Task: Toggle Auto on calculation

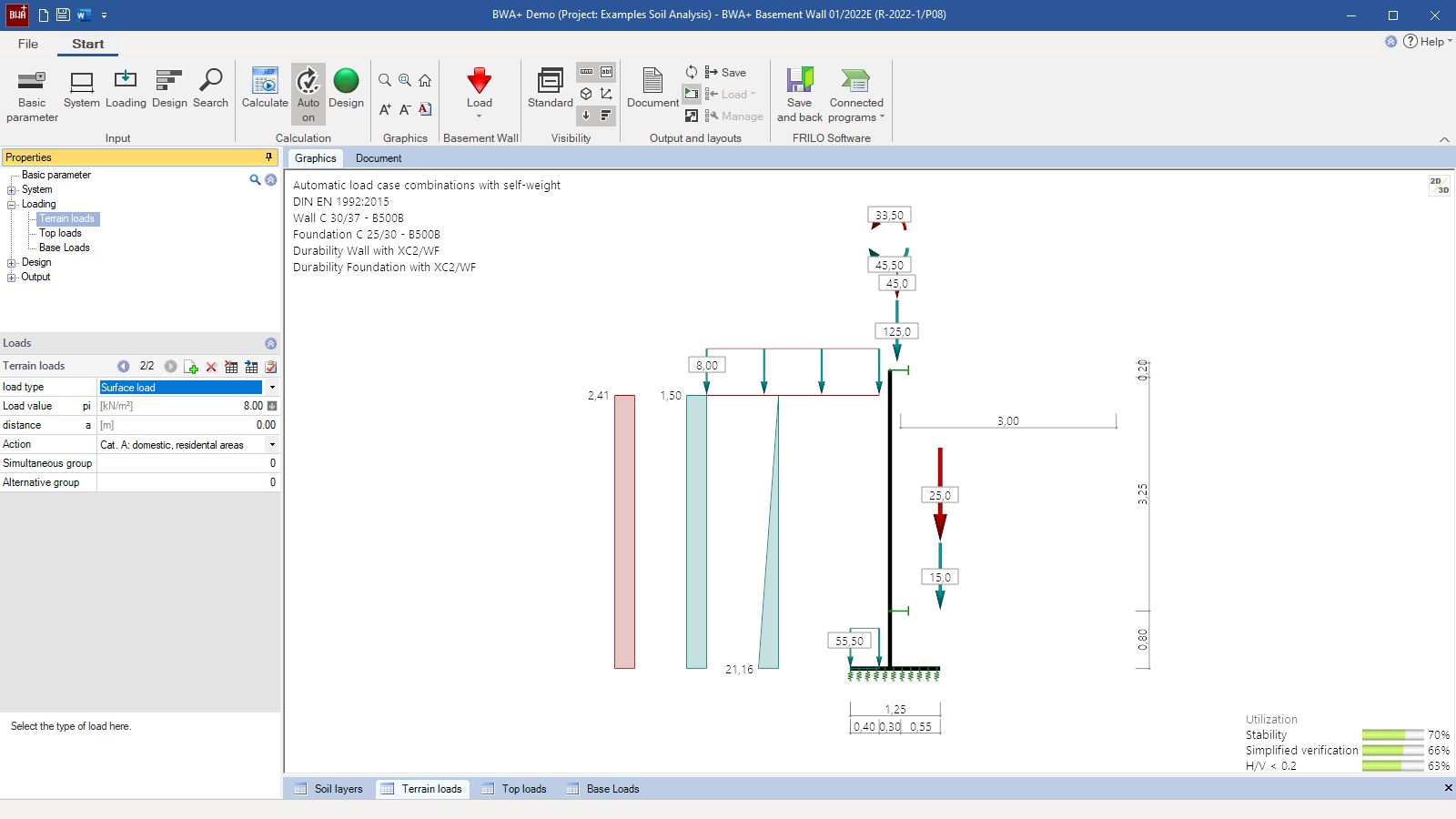Action: (x=308, y=95)
